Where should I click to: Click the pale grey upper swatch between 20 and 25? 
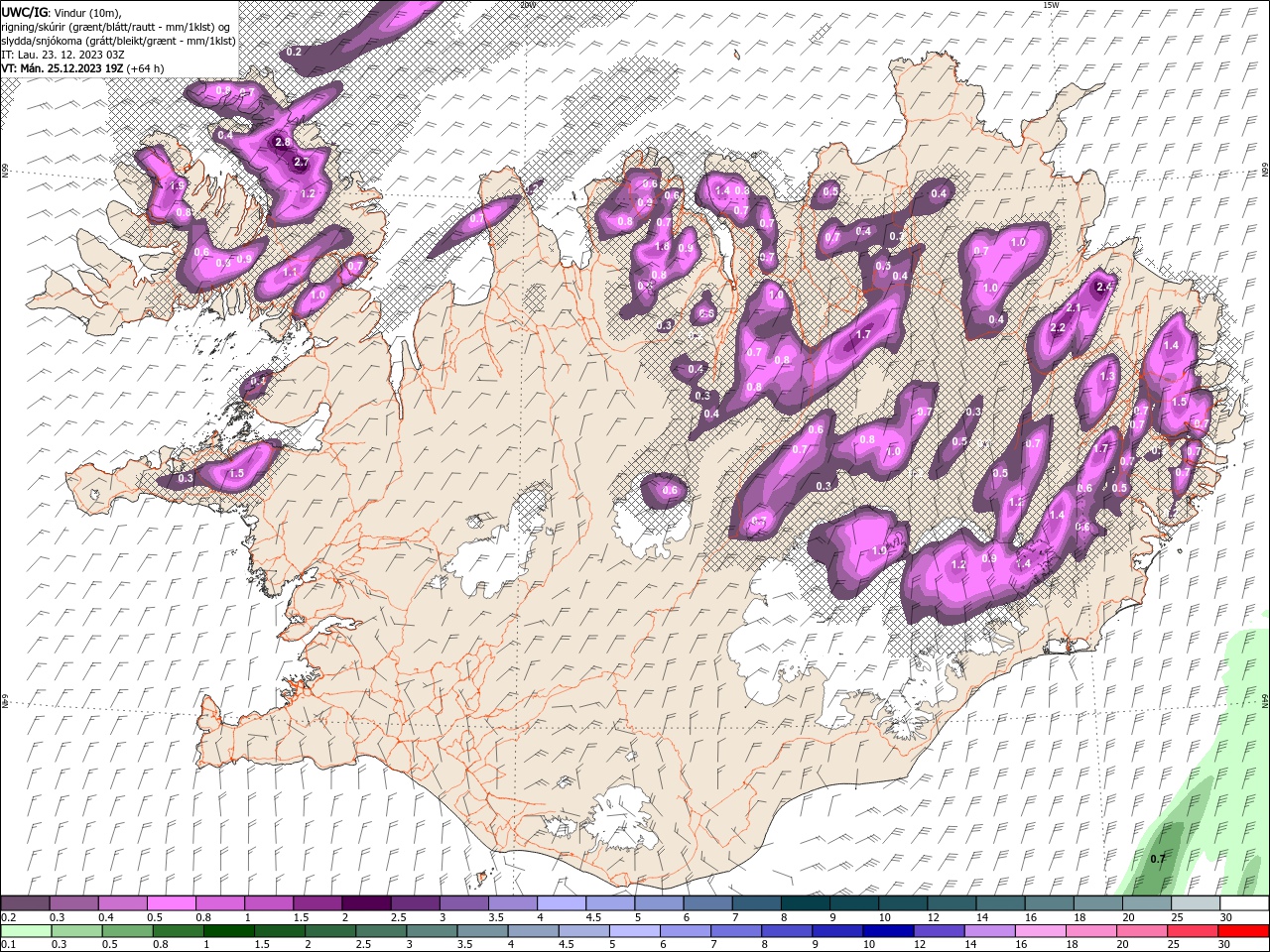[x=1146, y=903]
